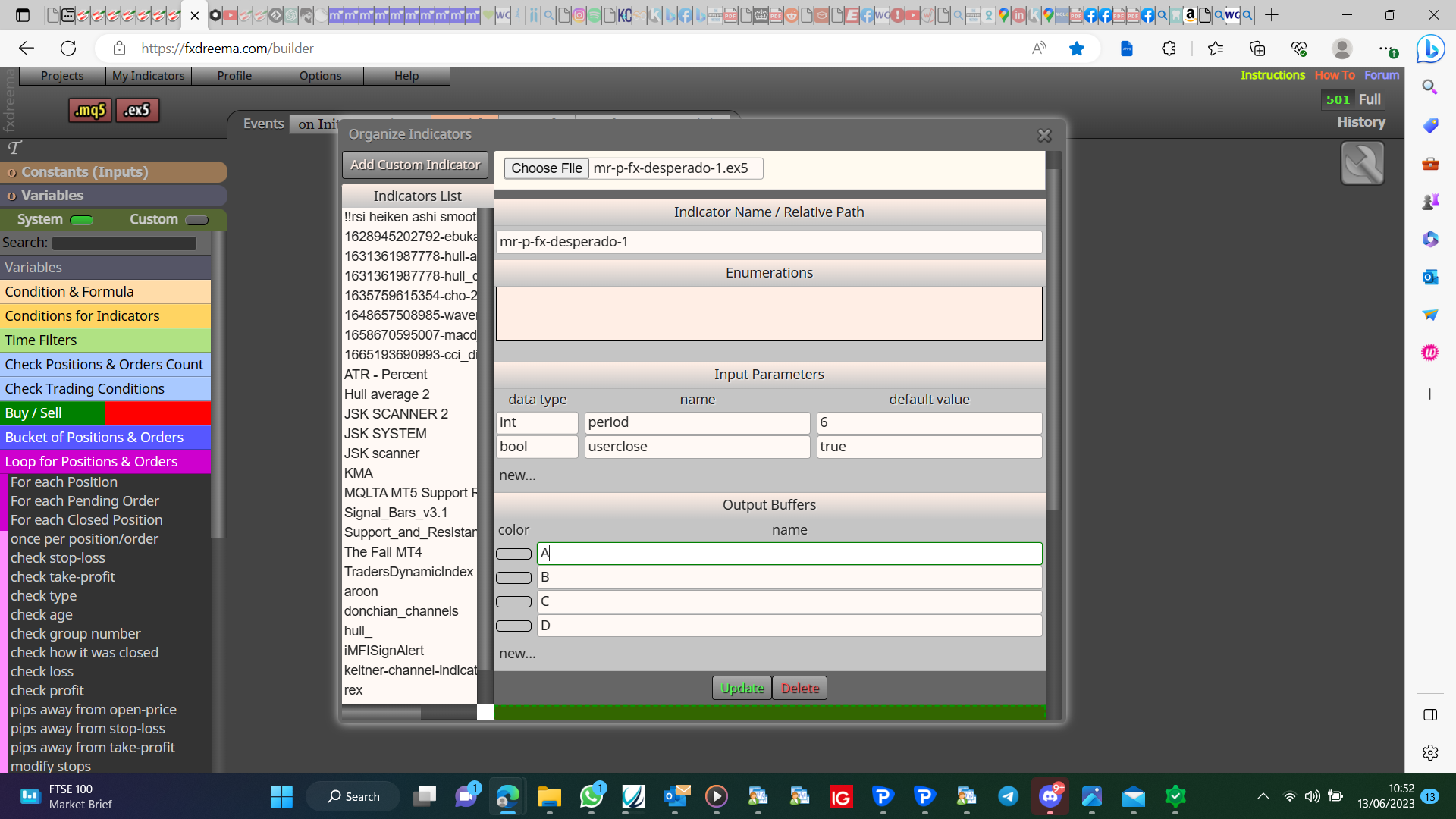Click the Choose File button

point(547,168)
